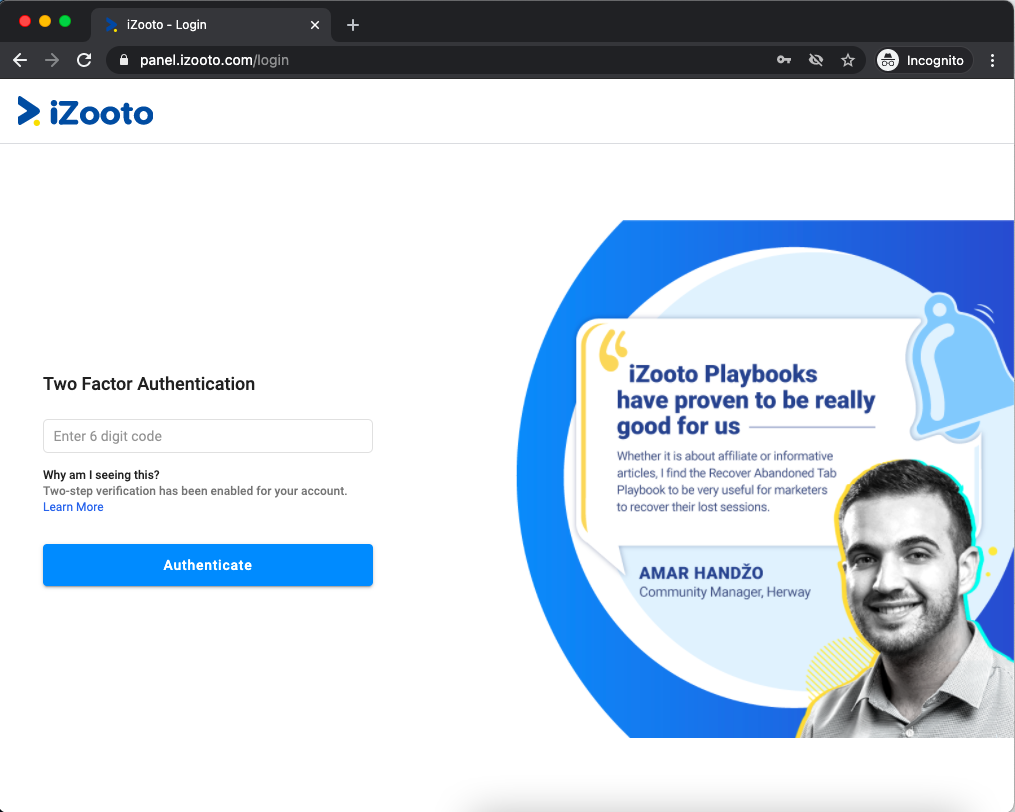The width and height of the screenshot is (1015, 812).
Task: Click the Authenticate button
Action: pos(208,565)
